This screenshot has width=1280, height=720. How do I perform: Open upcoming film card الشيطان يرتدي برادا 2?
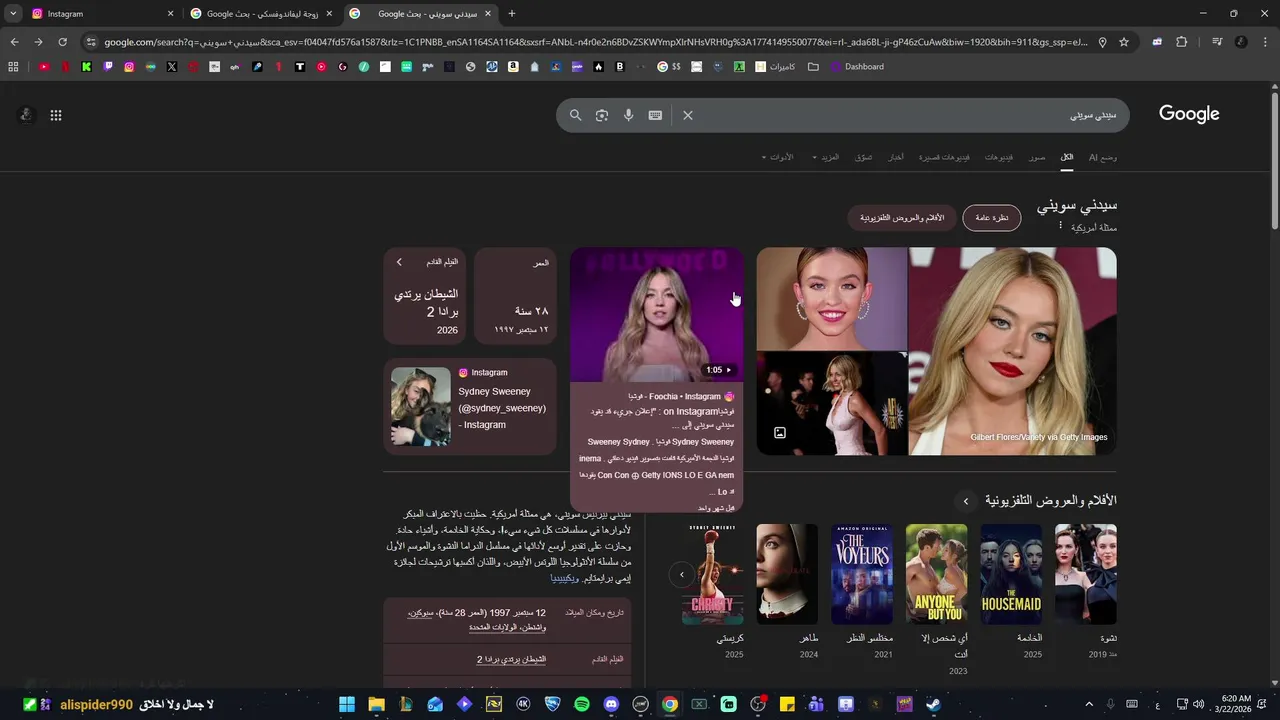(x=425, y=296)
